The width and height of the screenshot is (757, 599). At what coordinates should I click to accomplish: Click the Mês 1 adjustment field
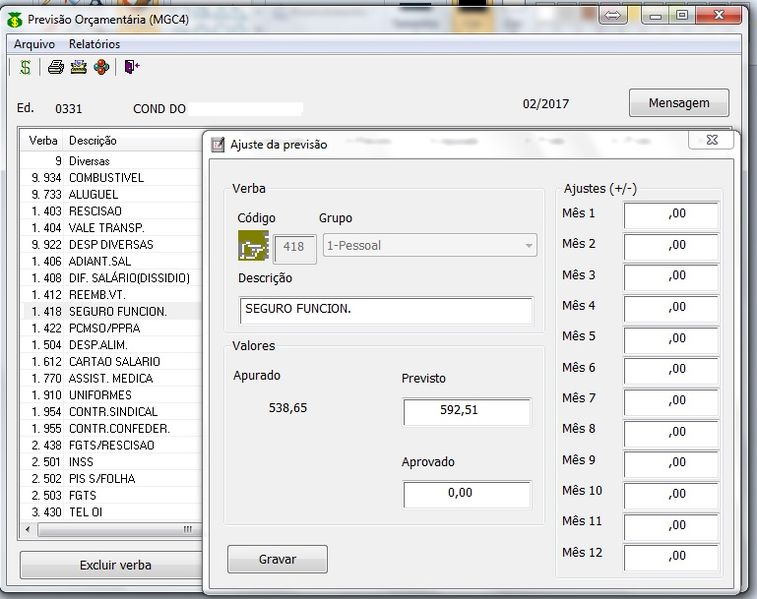671,214
